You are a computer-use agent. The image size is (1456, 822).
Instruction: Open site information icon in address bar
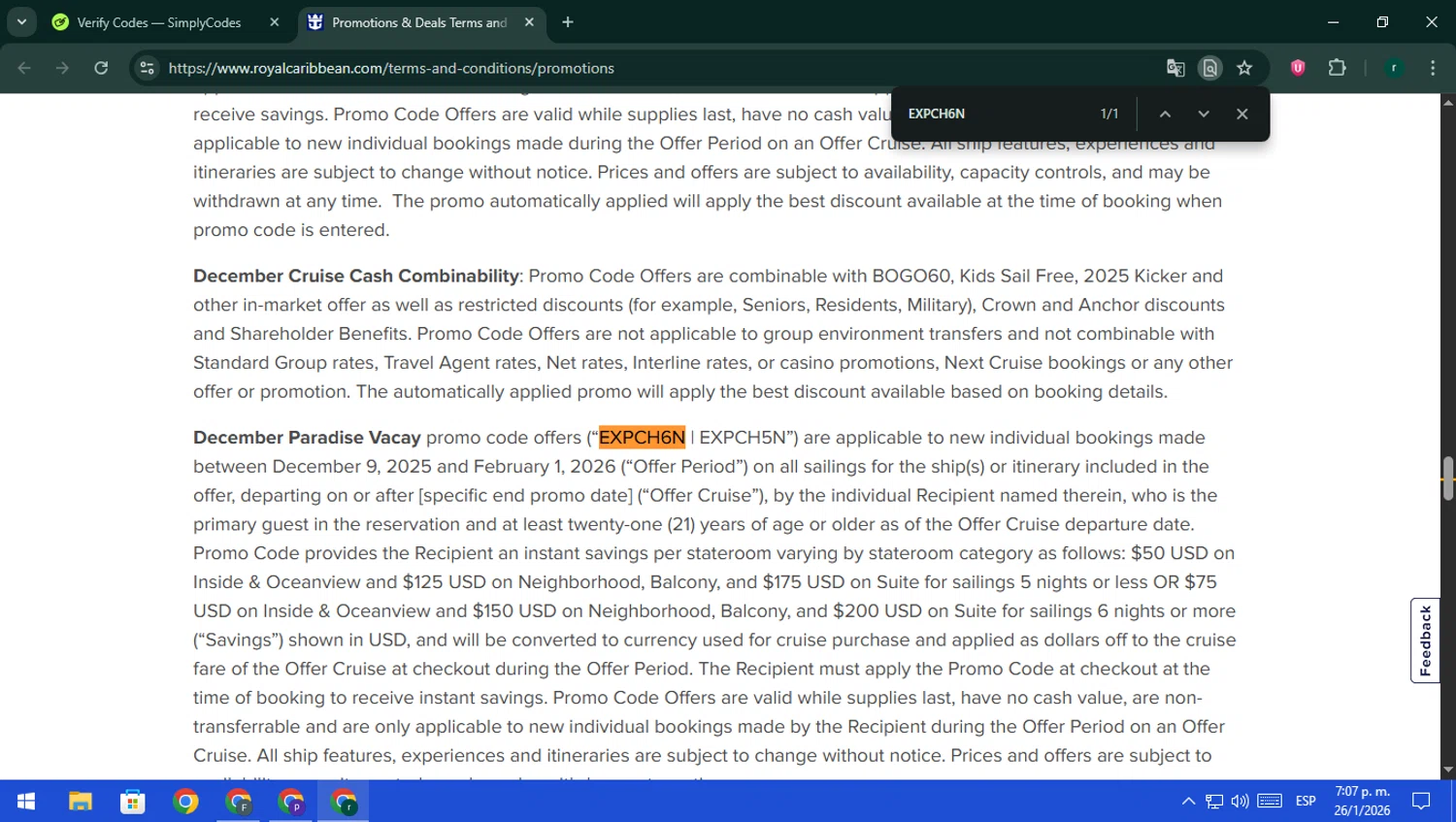pyautogui.click(x=147, y=68)
